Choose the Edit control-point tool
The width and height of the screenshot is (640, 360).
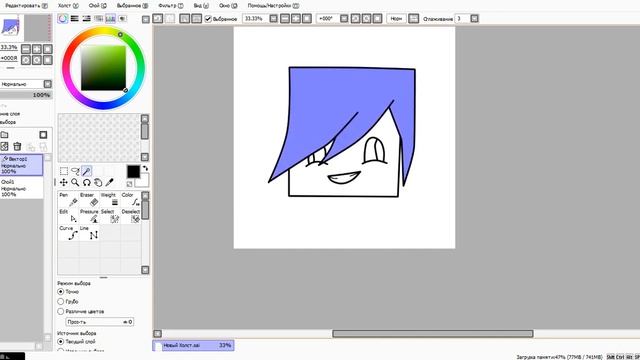tap(68, 216)
